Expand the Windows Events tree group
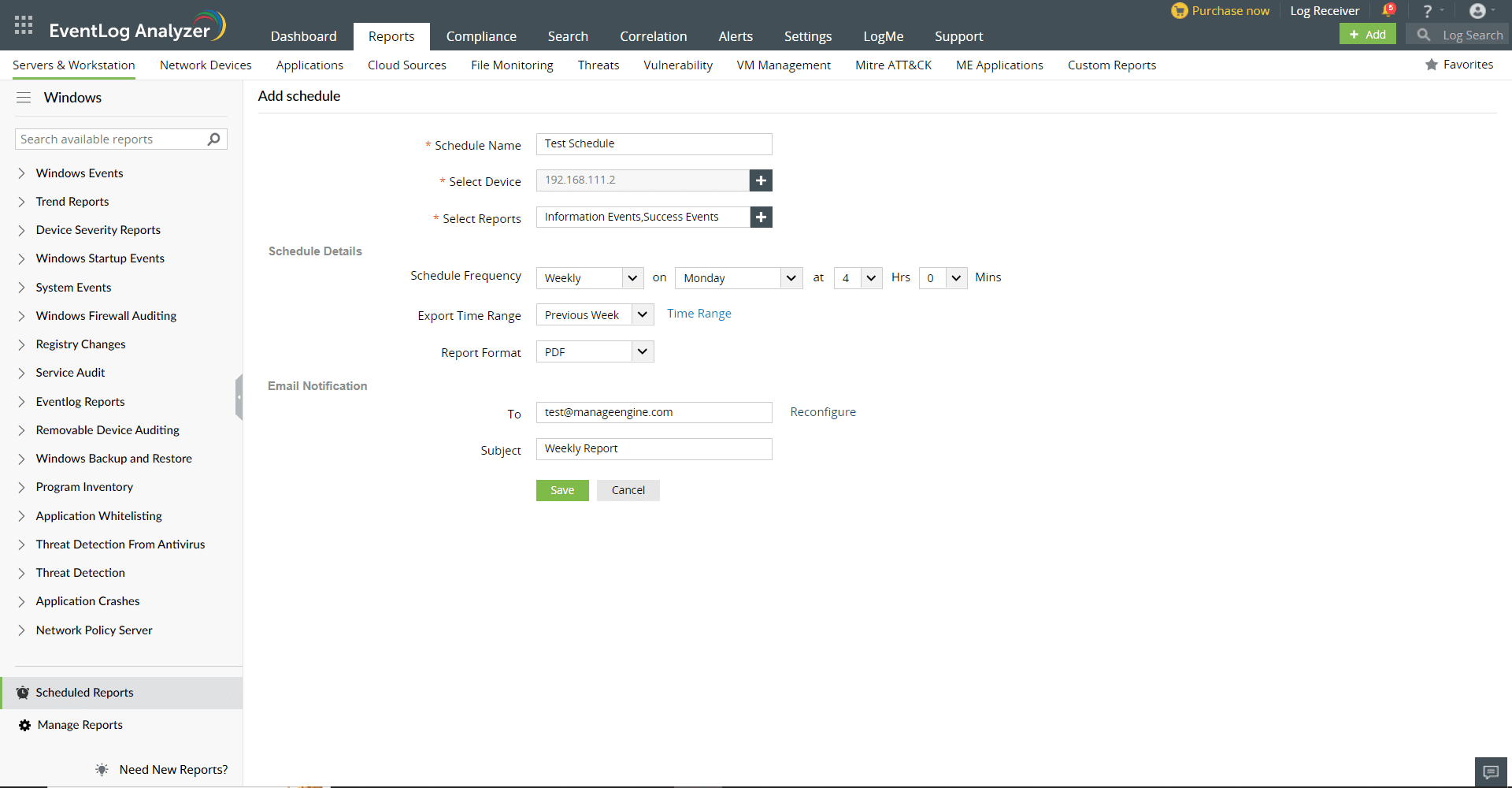This screenshot has height=788, width=1512. click(21, 173)
